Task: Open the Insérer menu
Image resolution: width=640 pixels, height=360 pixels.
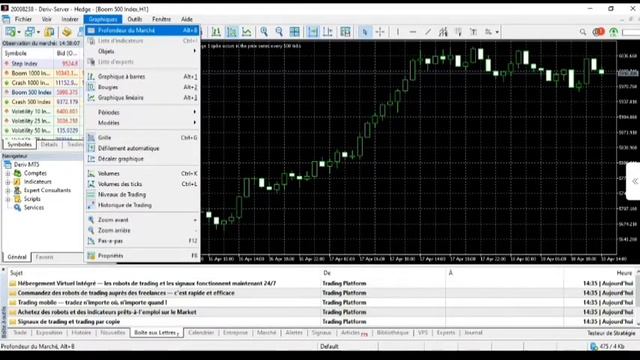Action: click(70, 19)
